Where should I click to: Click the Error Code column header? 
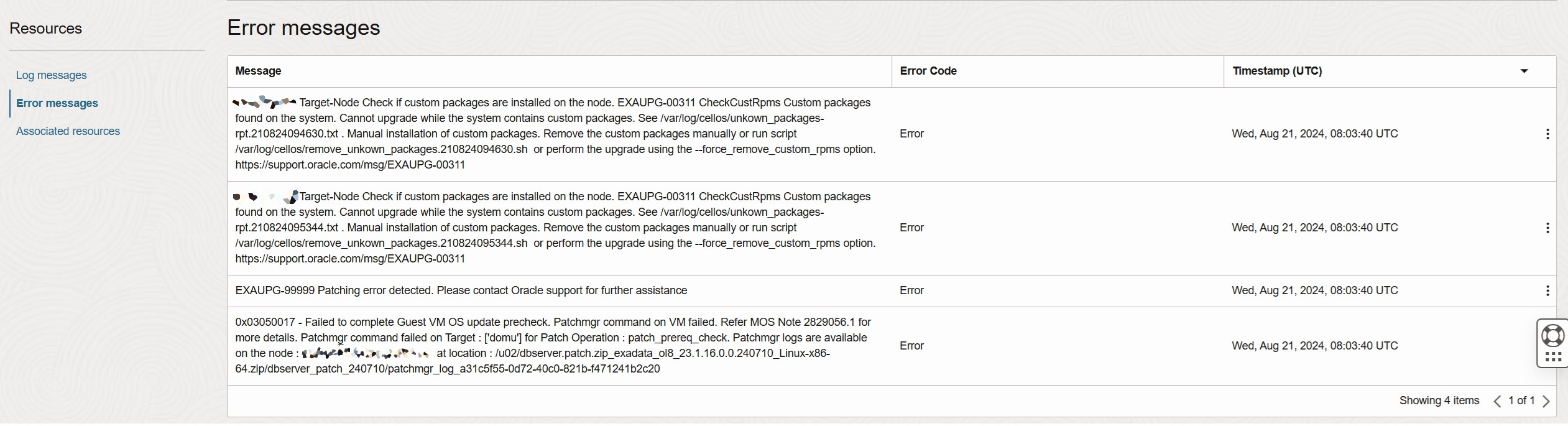click(928, 71)
